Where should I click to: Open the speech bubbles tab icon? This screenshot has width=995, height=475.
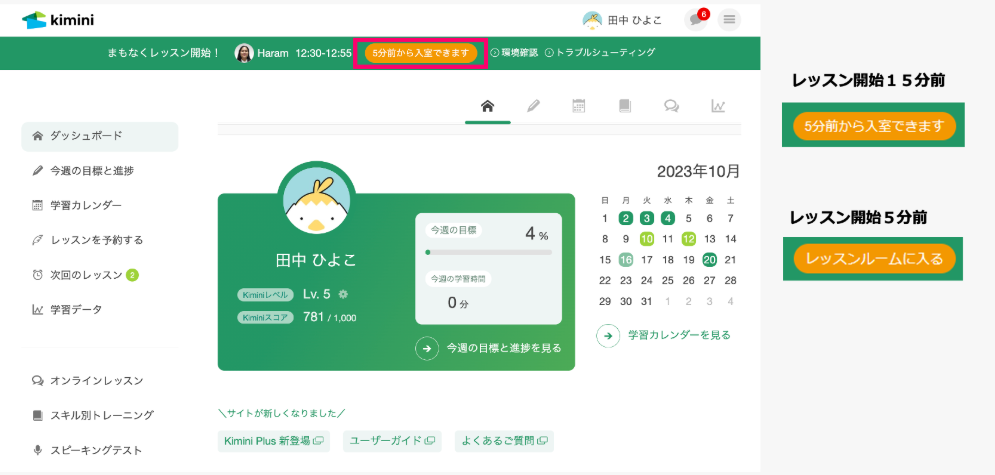[671, 106]
